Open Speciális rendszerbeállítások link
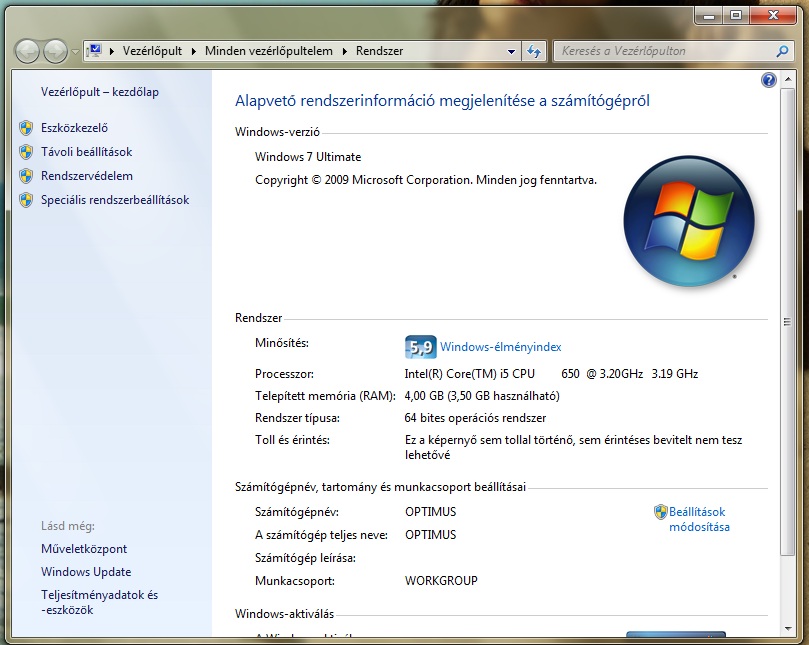 click(x=115, y=200)
